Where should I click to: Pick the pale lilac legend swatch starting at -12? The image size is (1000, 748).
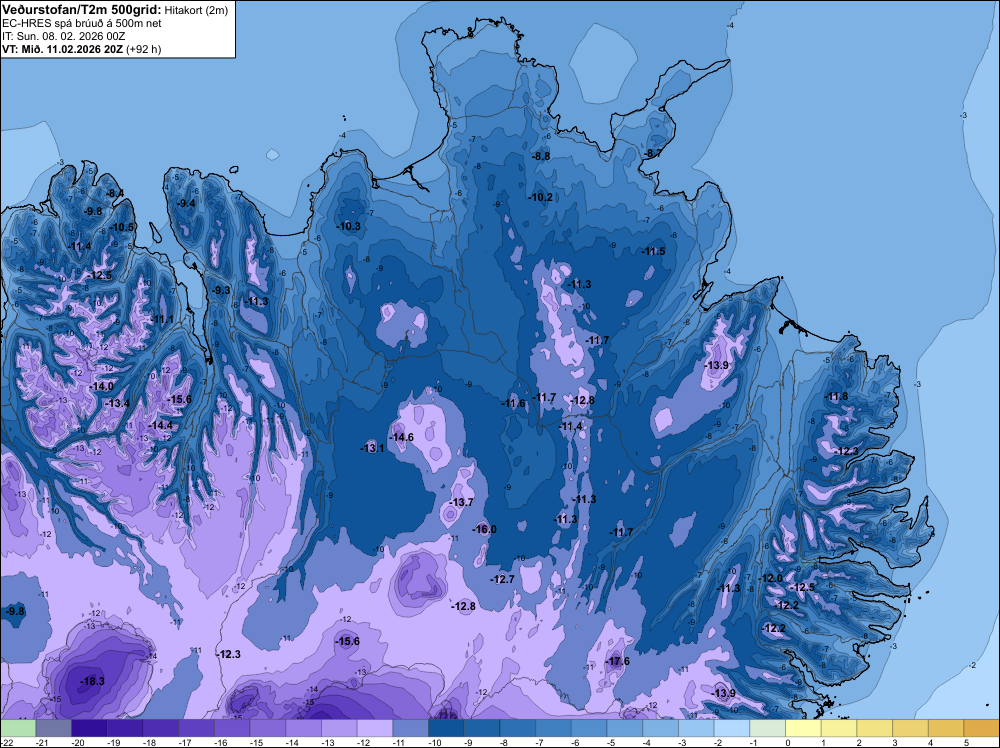[375, 728]
